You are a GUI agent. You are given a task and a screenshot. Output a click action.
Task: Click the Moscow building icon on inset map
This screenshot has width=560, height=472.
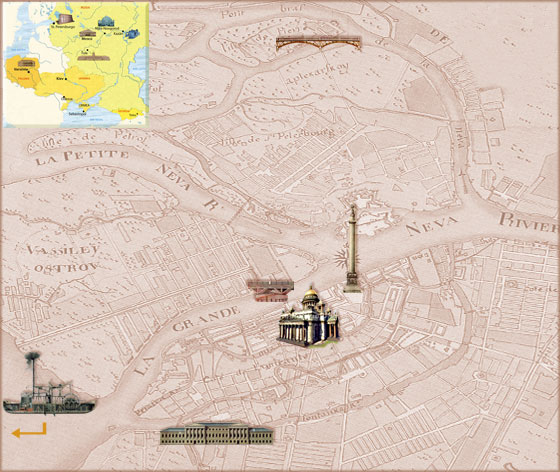point(88,34)
